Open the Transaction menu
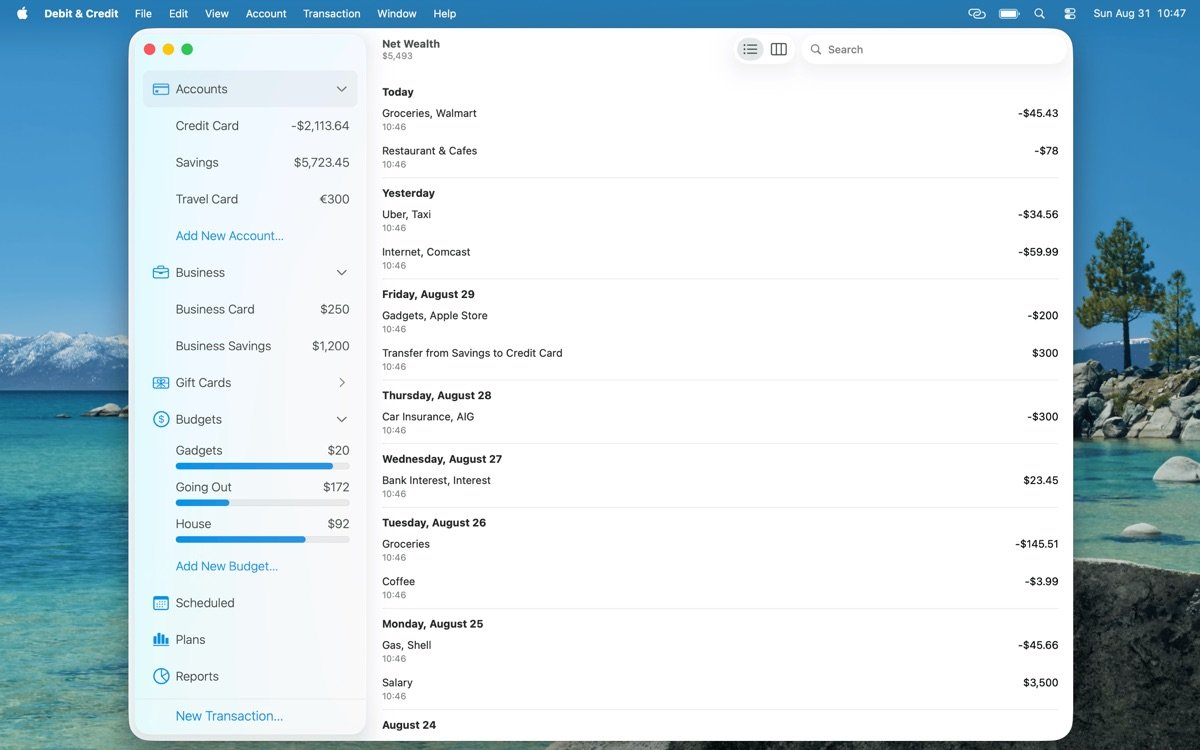The width and height of the screenshot is (1200, 750). coord(331,13)
